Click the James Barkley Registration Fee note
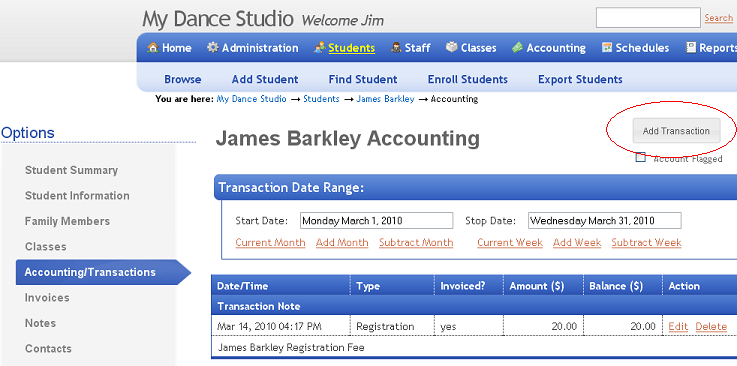This screenshot has width=737, height=366. (x=291, y=348)
